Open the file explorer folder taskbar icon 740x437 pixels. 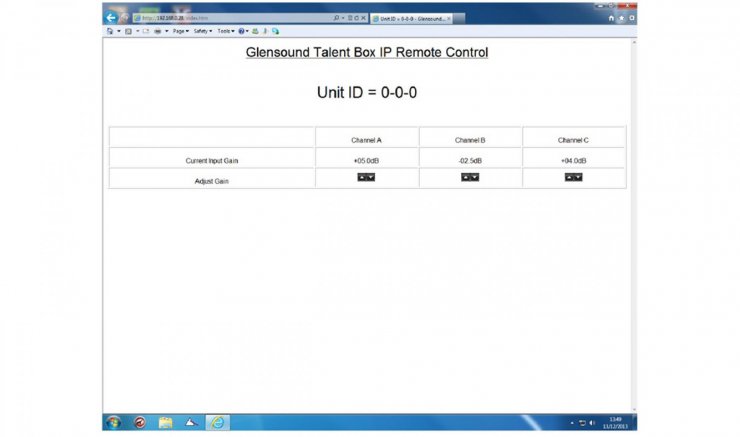[165, 422]
